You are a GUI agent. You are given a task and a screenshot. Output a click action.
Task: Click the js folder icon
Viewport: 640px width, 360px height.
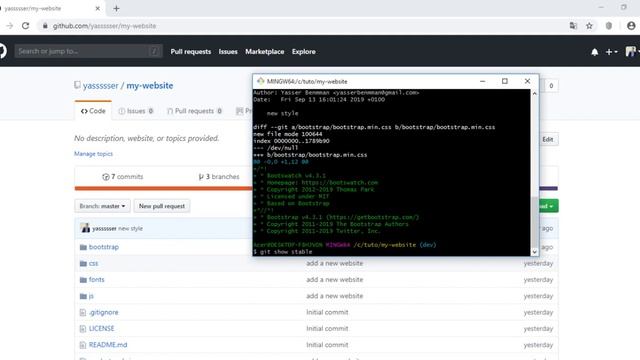(83, 296)
